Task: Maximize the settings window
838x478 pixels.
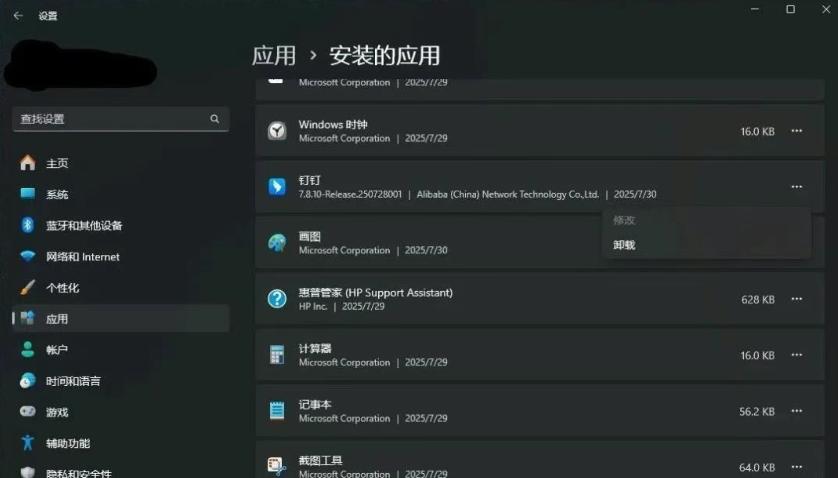Action: [790, 9]
